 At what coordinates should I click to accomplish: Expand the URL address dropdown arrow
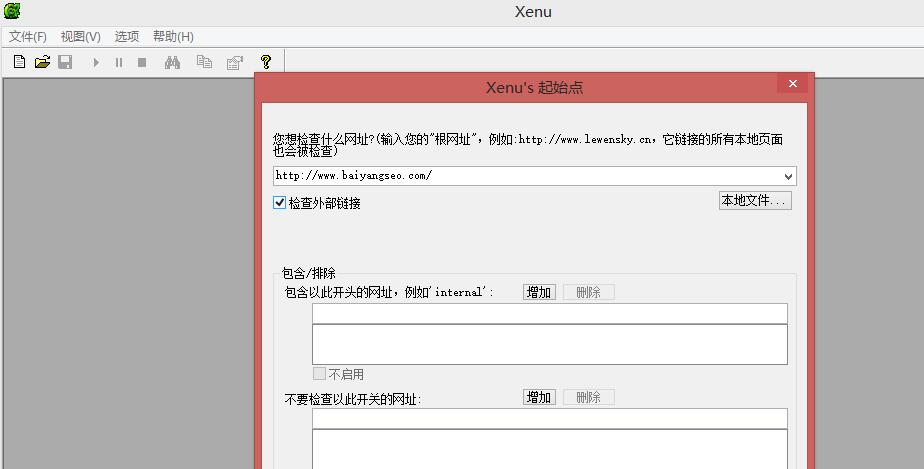(788, 176)
